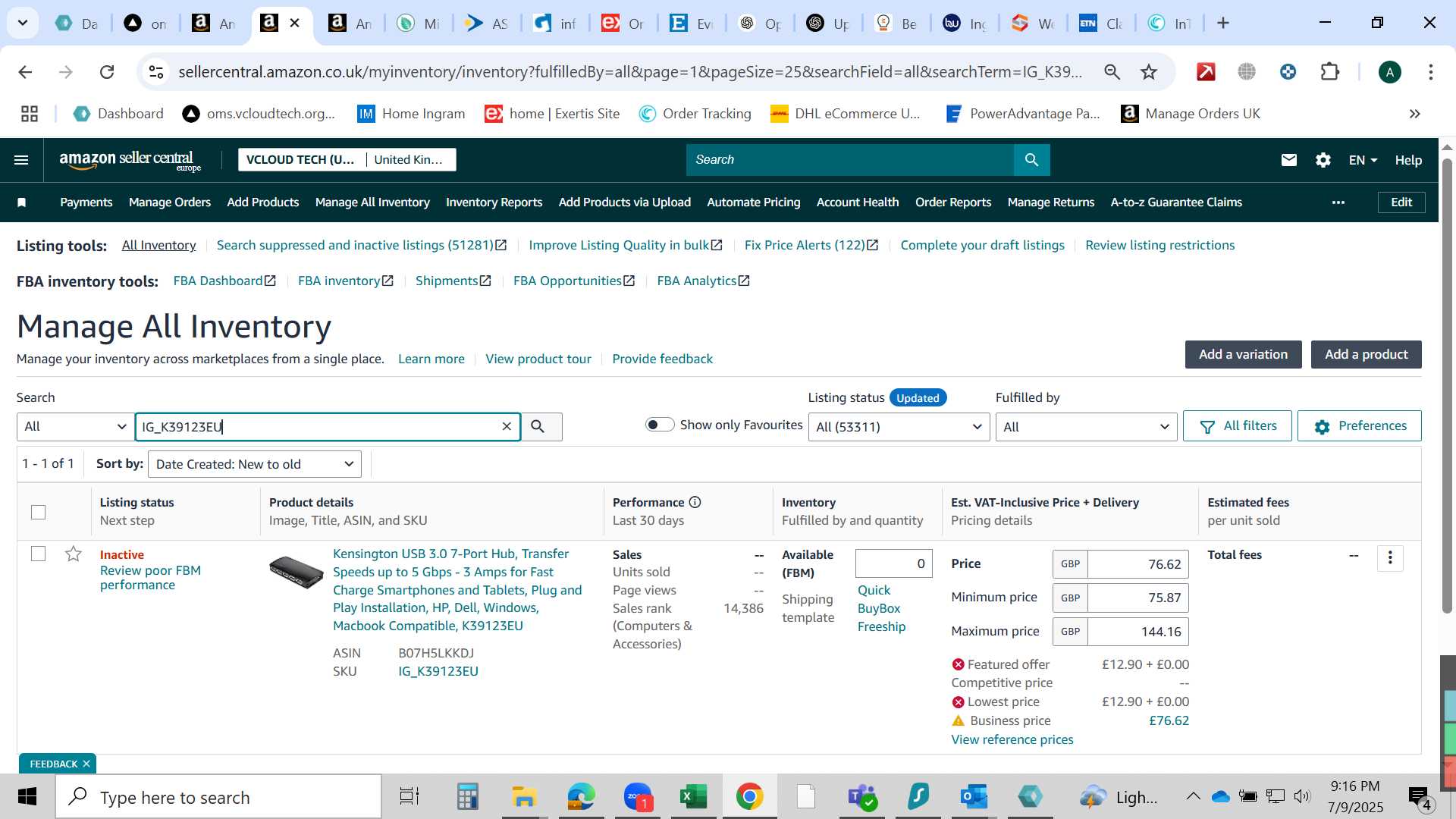
Task: Click the Help link in header
Action: point(1408,160)
